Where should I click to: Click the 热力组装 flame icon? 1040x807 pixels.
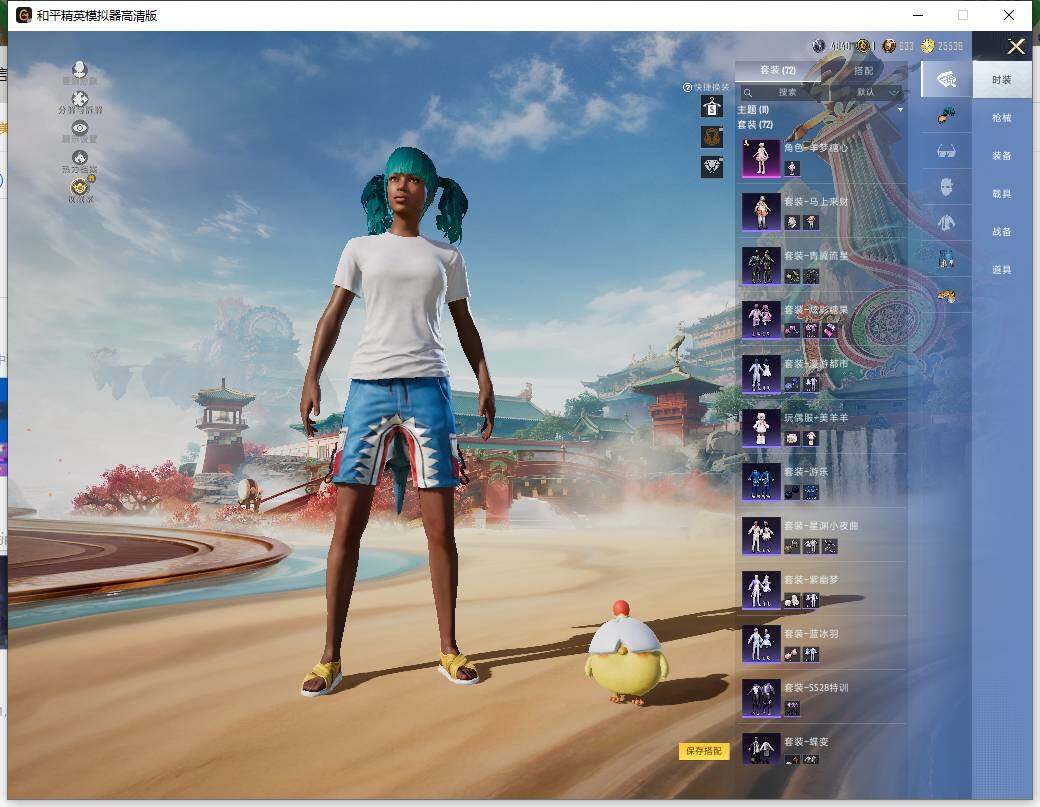[80, 158]
